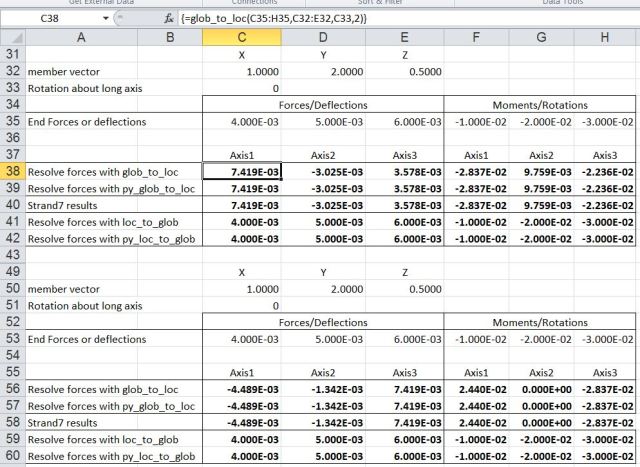Select the column H header

[x=604, y=37]
